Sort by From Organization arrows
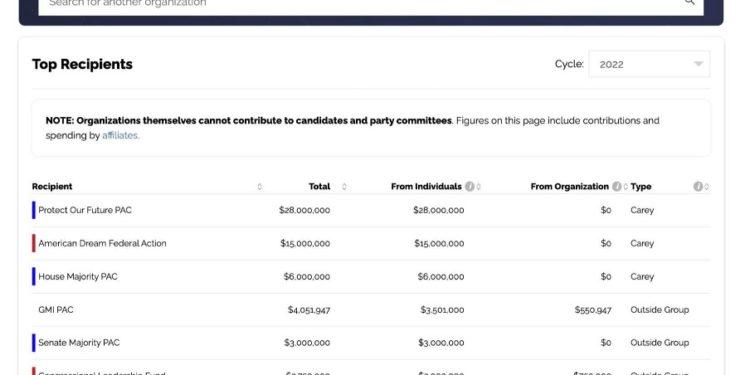 (x=626, y=187)
